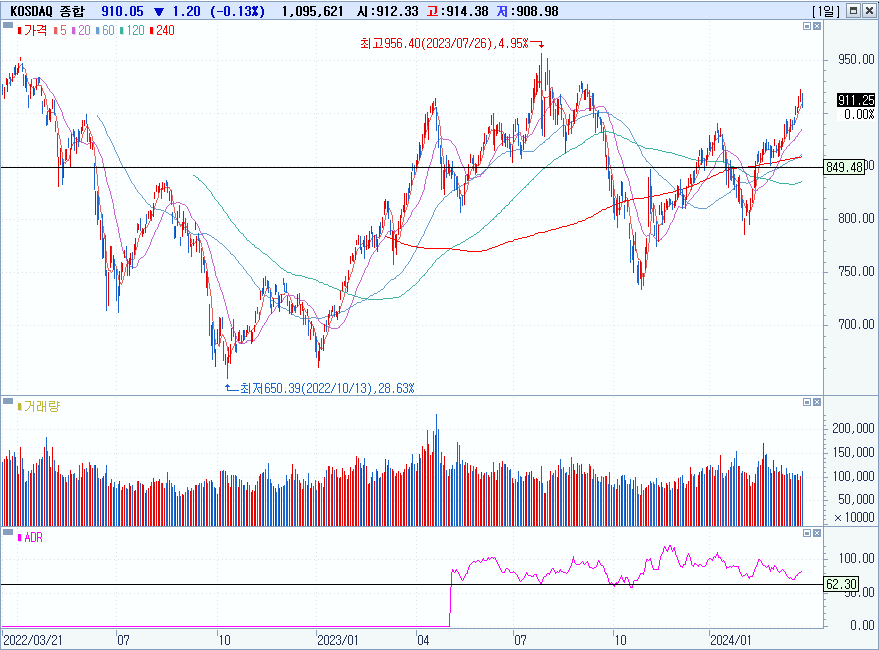The width and height of the screenshot is (879, 650).
Task: Click the down-triangle price change indicator
Action: 159,12
